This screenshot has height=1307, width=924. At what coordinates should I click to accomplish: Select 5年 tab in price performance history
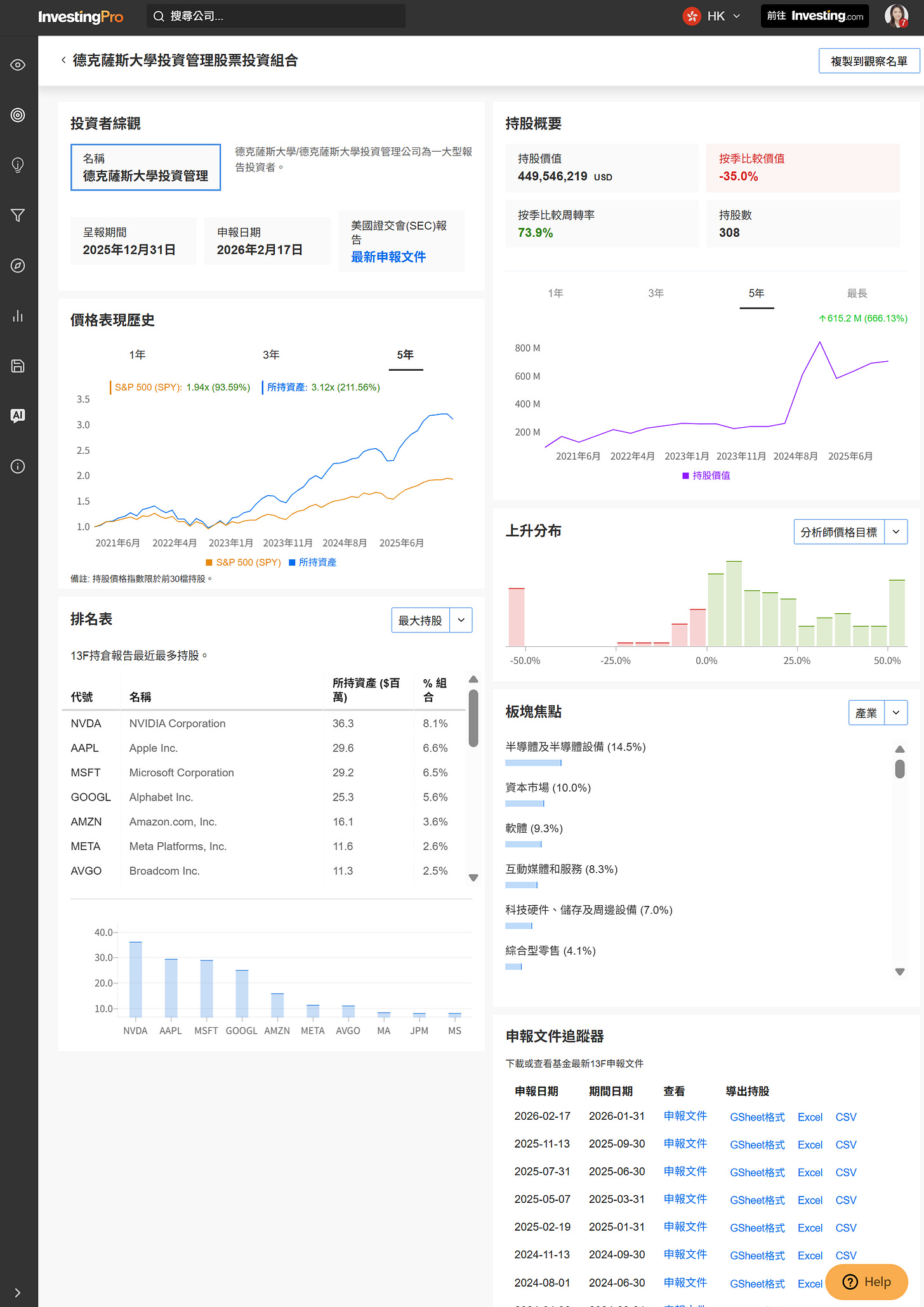[x=406, y=355]
